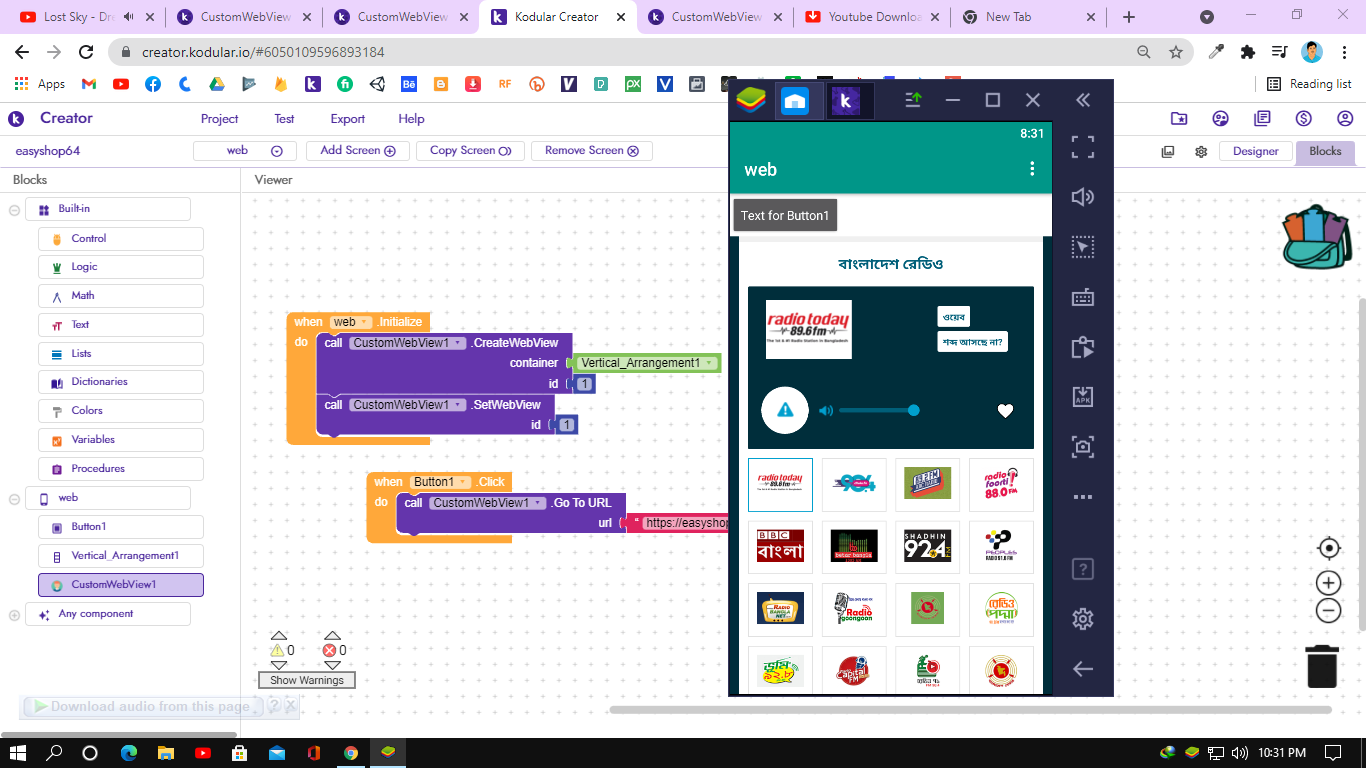Image resolution: width=1366 pixels, height=768 pixels.
Task: Click the zoom in plus icon
Action: [x=1328, y=583]
